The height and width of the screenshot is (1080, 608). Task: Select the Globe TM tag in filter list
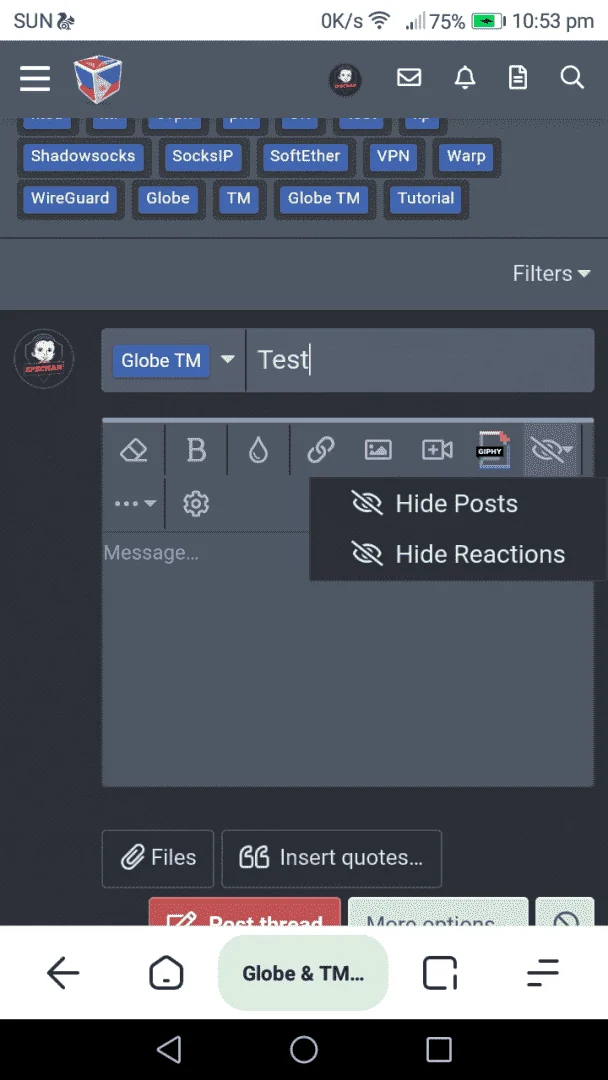click(x=324, y=198)
